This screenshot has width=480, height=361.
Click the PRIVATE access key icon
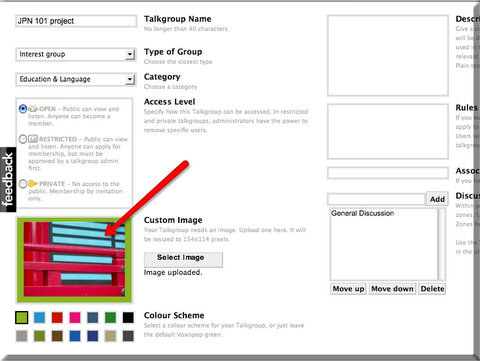pyautogui.click(x=33, y=183)
